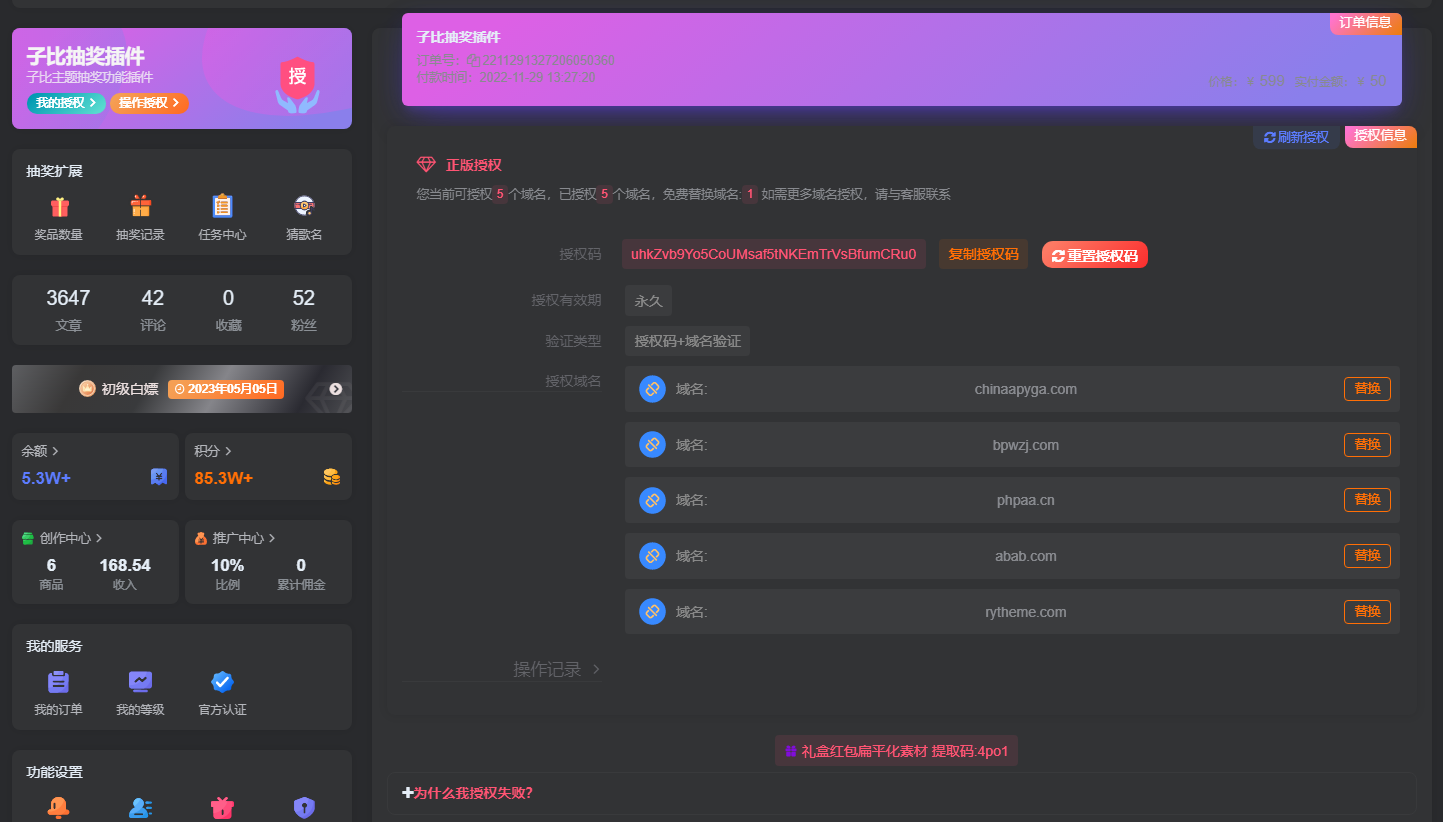Click the coin stack icon beside 积分

coord(332,477)
